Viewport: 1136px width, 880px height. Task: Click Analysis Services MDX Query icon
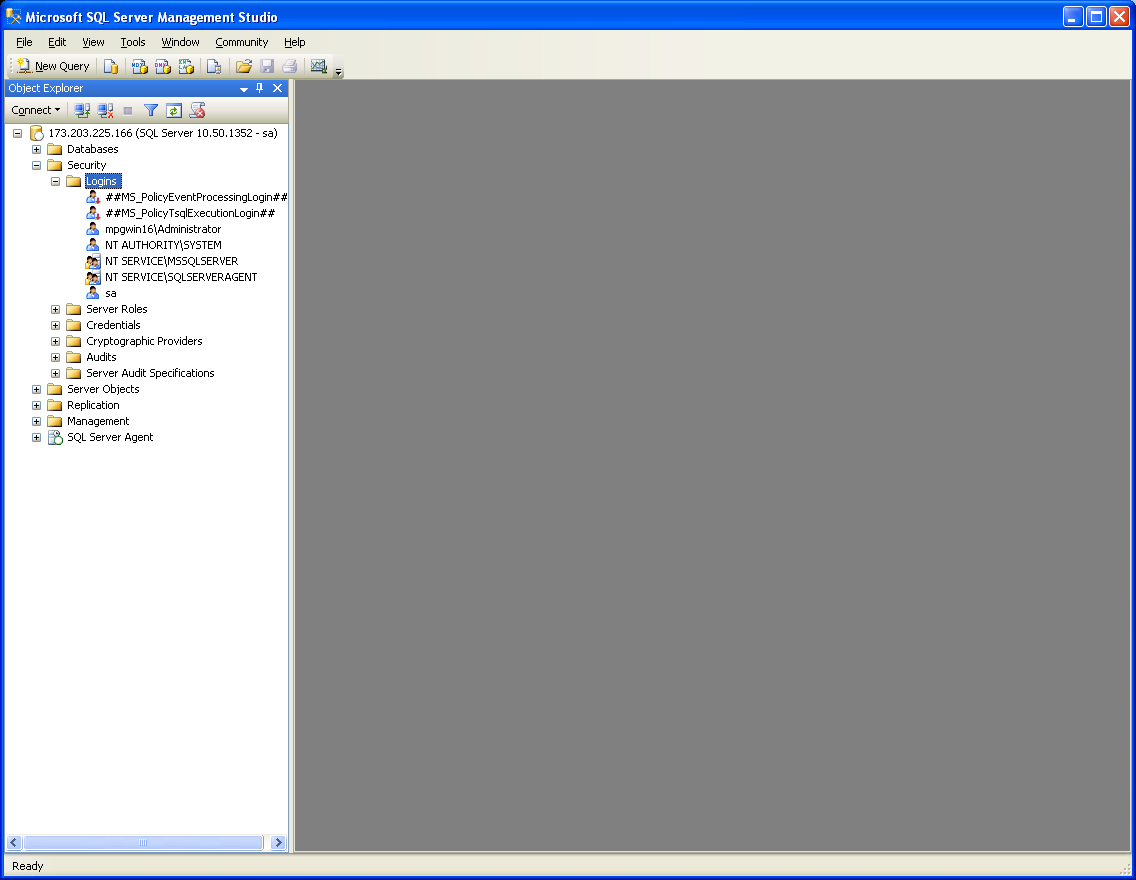tap(139, 67)
